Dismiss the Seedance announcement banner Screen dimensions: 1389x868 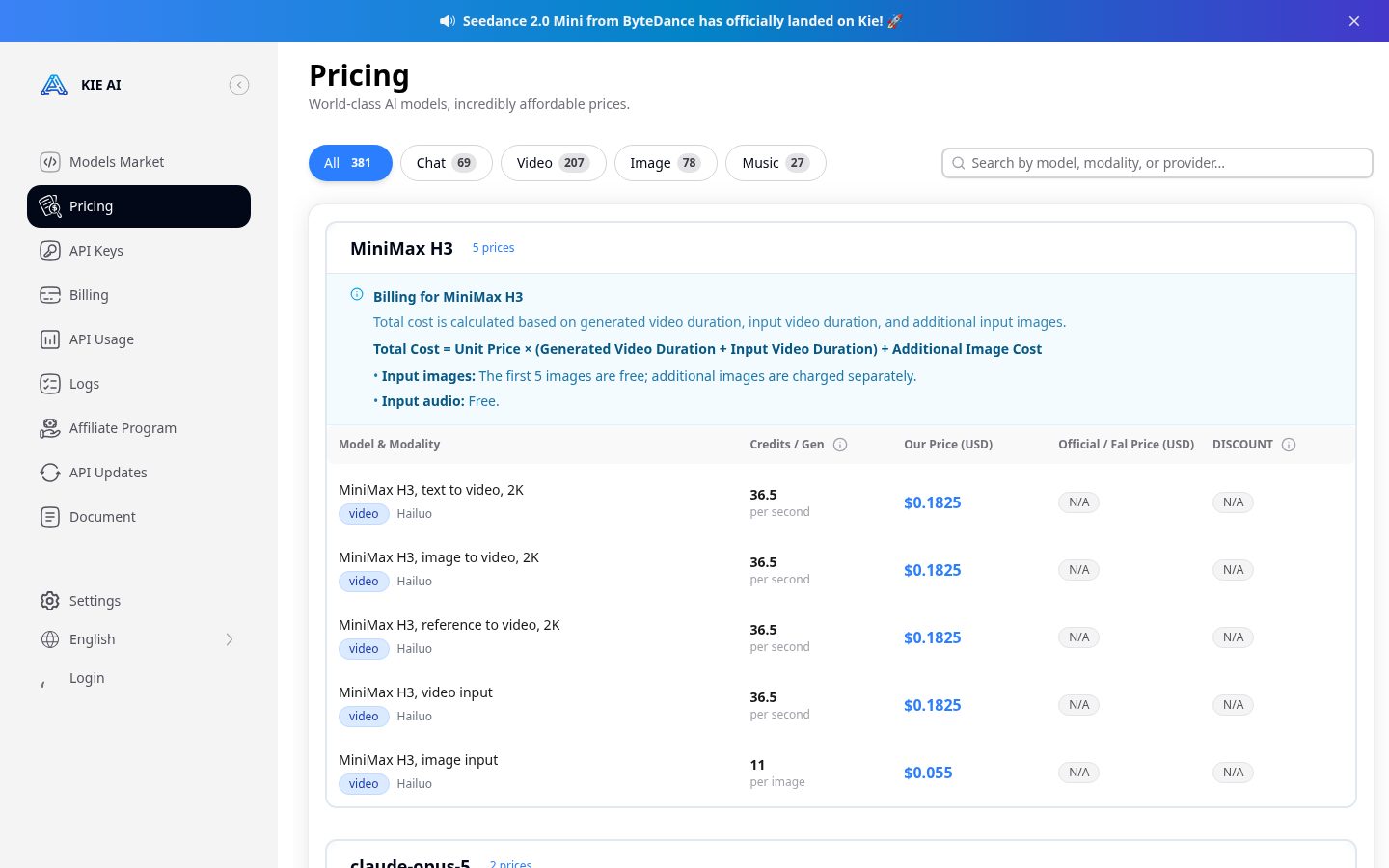(1354, 21)
